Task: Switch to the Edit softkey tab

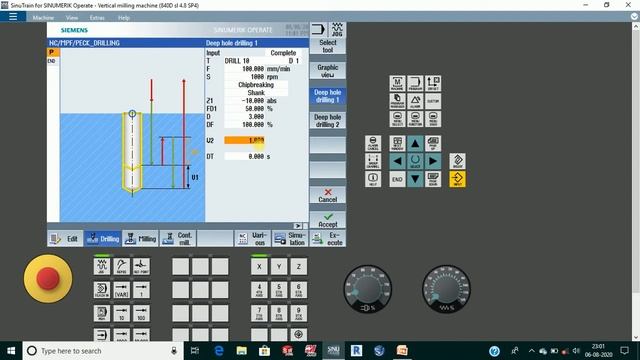Action: pos(65,239)
